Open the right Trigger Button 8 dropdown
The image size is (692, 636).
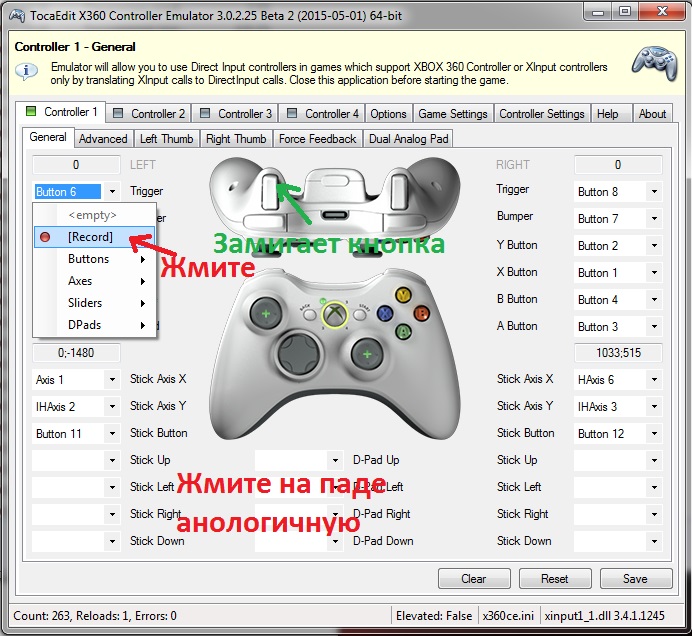tap(654, 192)
